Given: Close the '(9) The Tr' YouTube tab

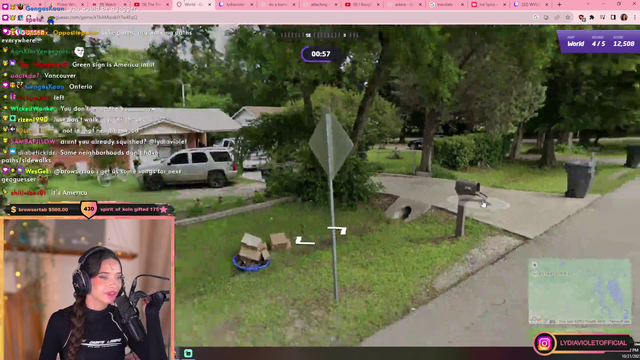Looking at the screenshot, I should click(167, 4).
